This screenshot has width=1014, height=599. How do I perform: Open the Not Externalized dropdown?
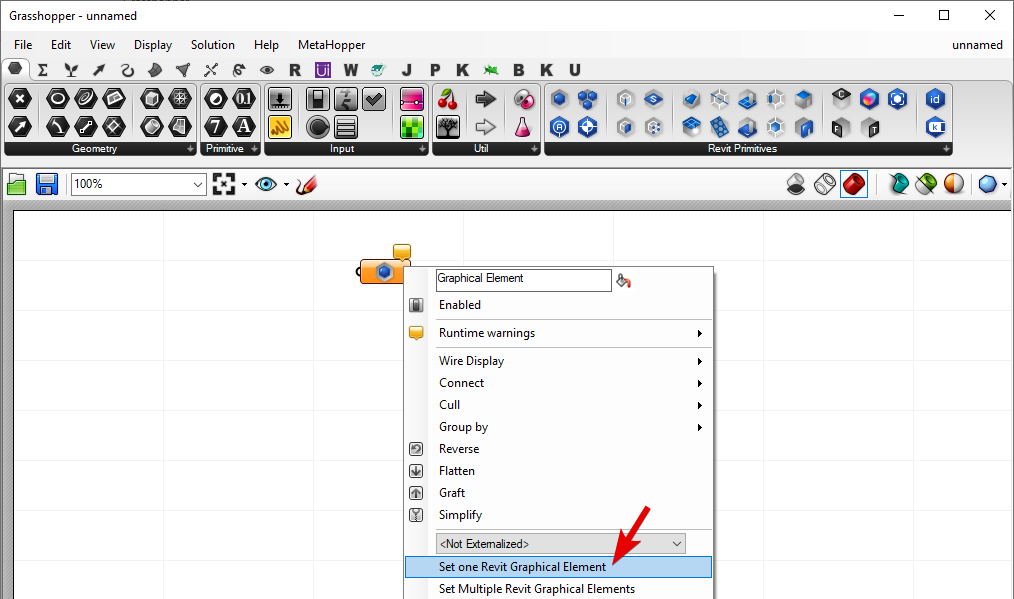click(x=560, y=544)
